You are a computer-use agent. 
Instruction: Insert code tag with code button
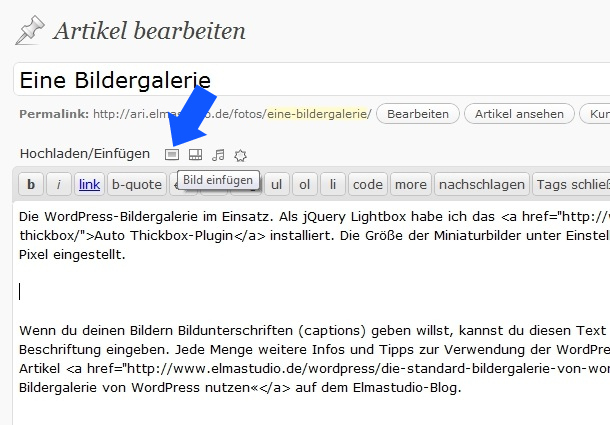pos(368,184)
